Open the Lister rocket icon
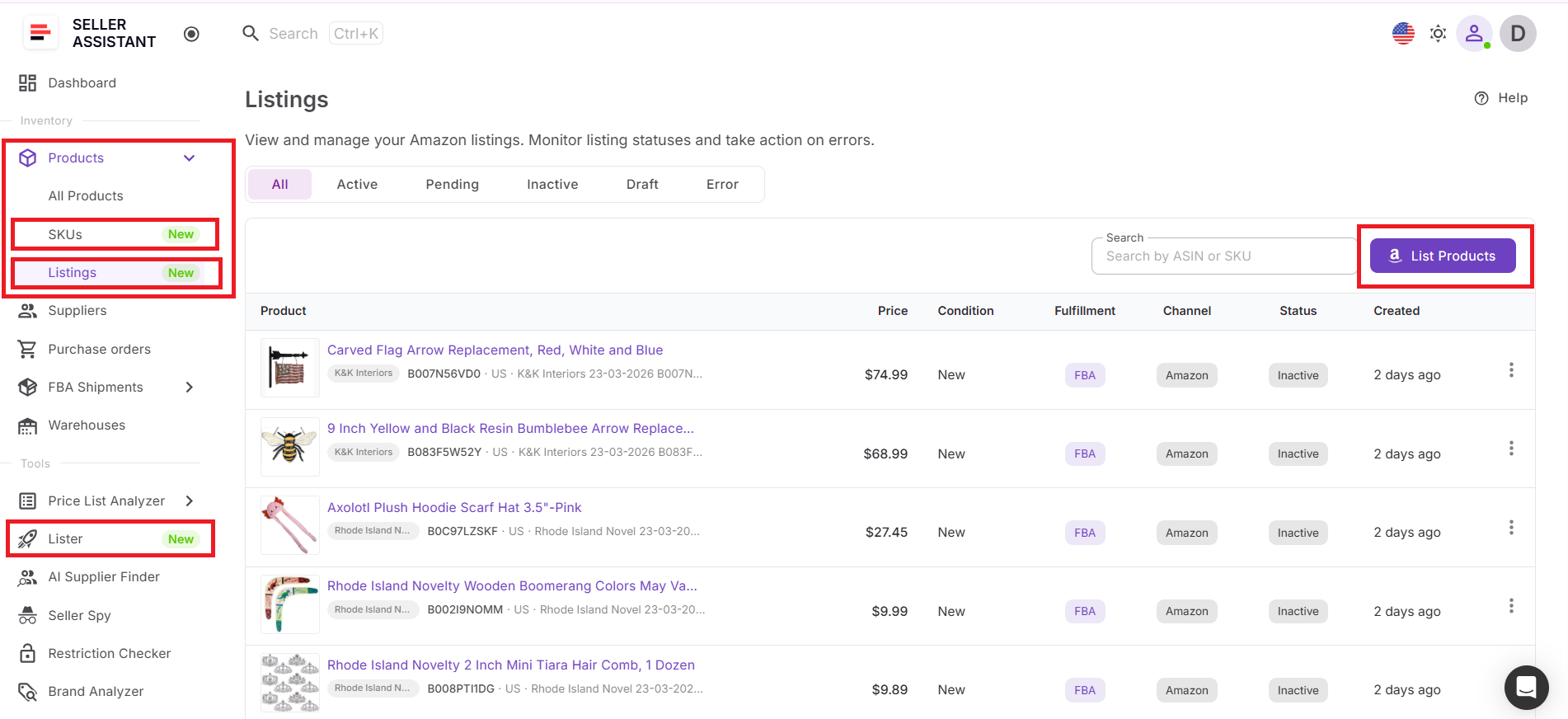The width and height of the screenshot is (1568, 719). [x=27, y=538]
